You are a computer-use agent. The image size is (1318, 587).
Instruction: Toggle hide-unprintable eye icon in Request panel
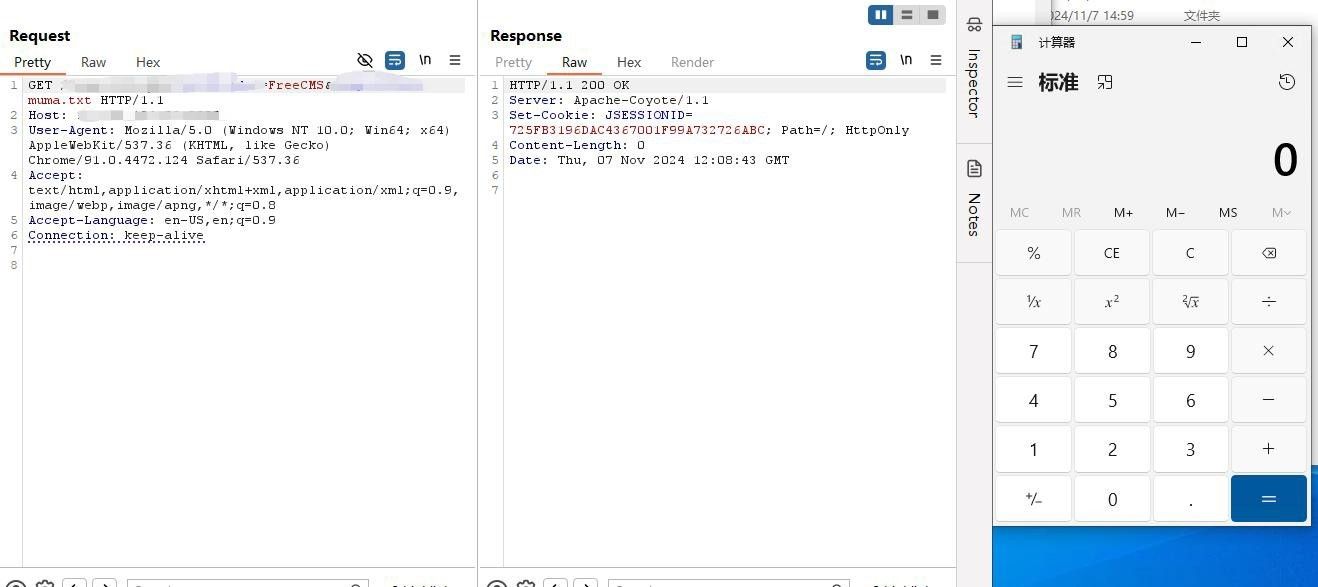[x=365, y=60]
